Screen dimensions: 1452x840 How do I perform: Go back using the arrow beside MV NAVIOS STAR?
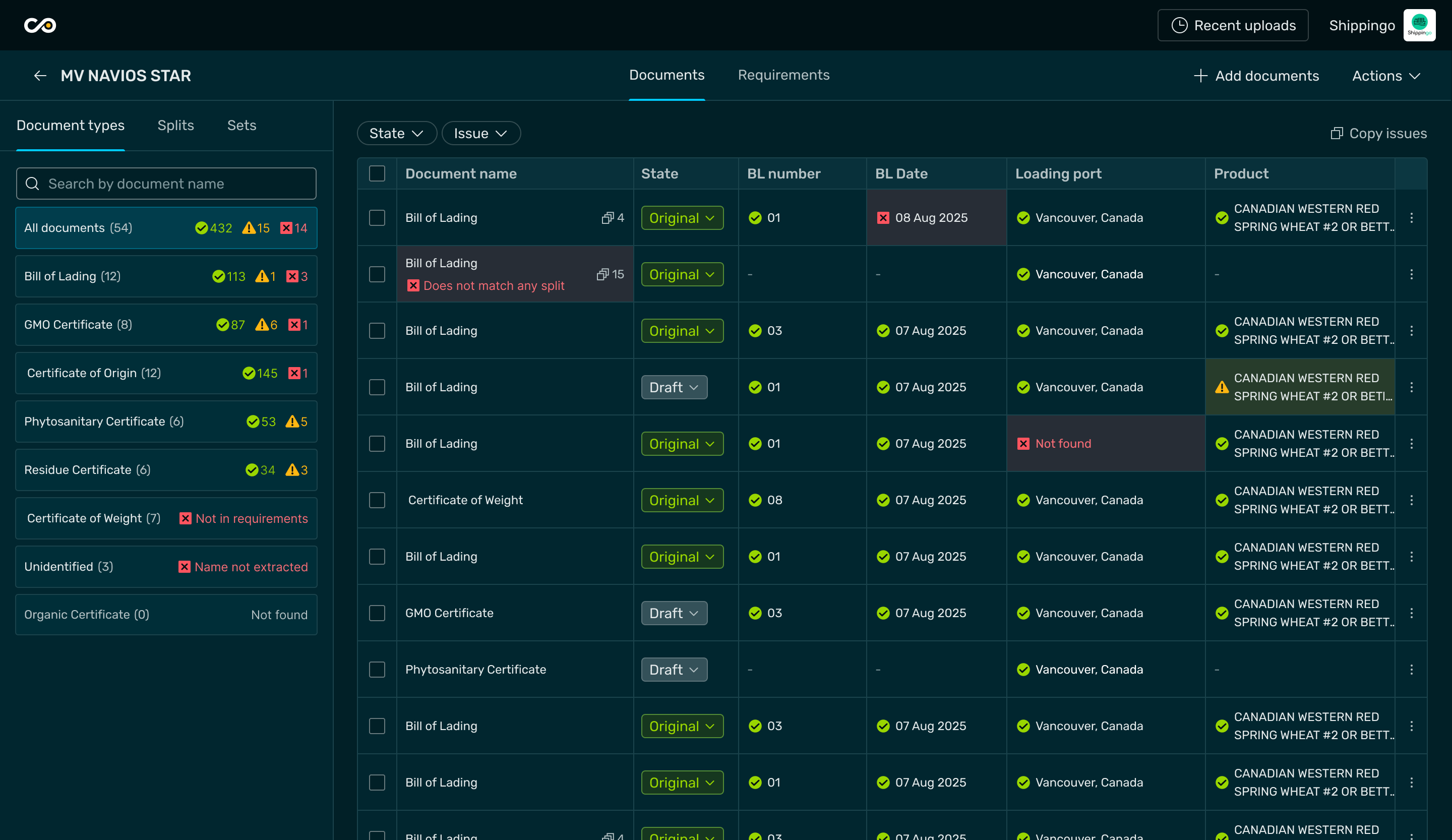pyautogui.click(x=40, y=76)
